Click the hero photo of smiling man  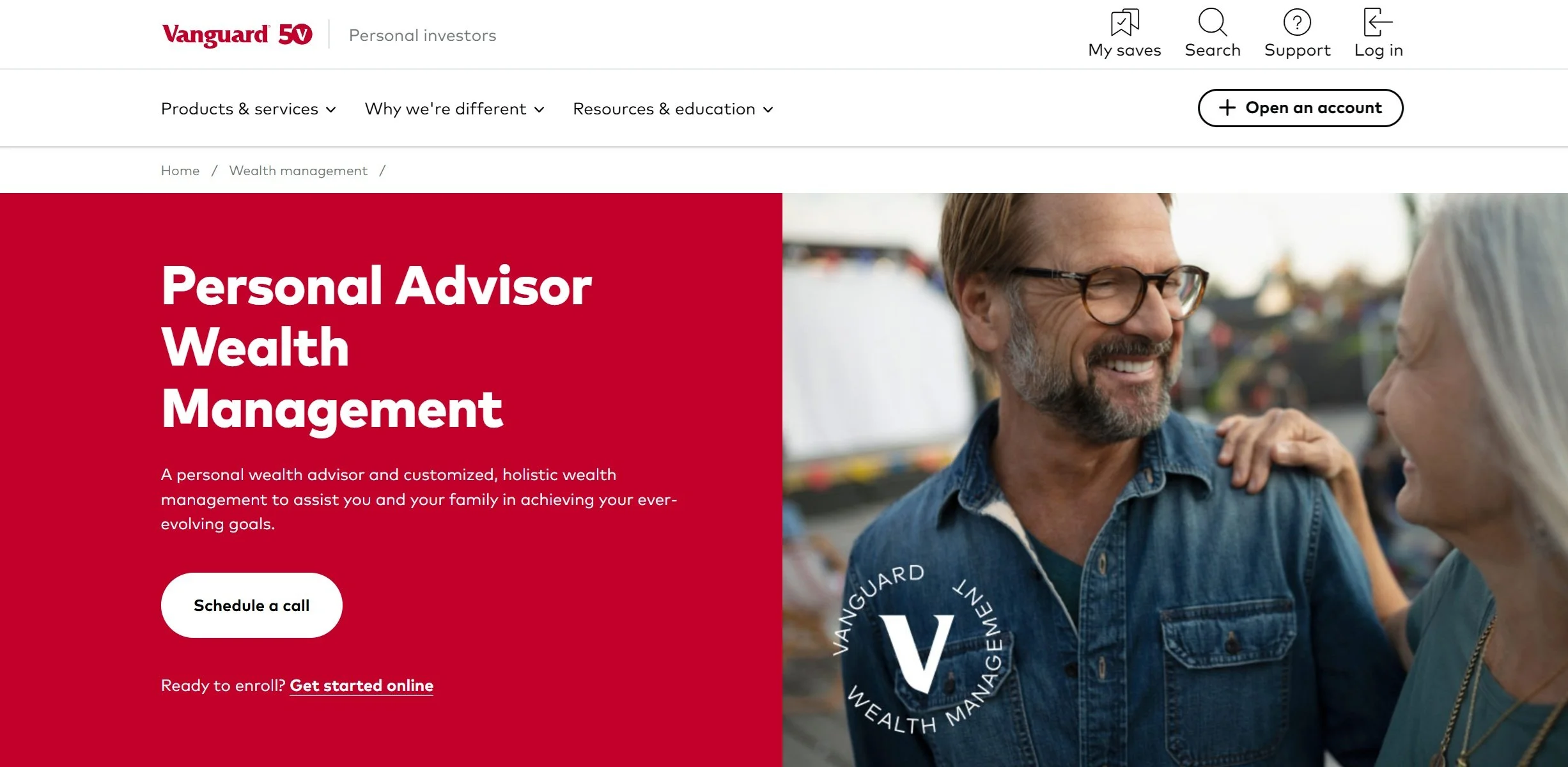1175,479
